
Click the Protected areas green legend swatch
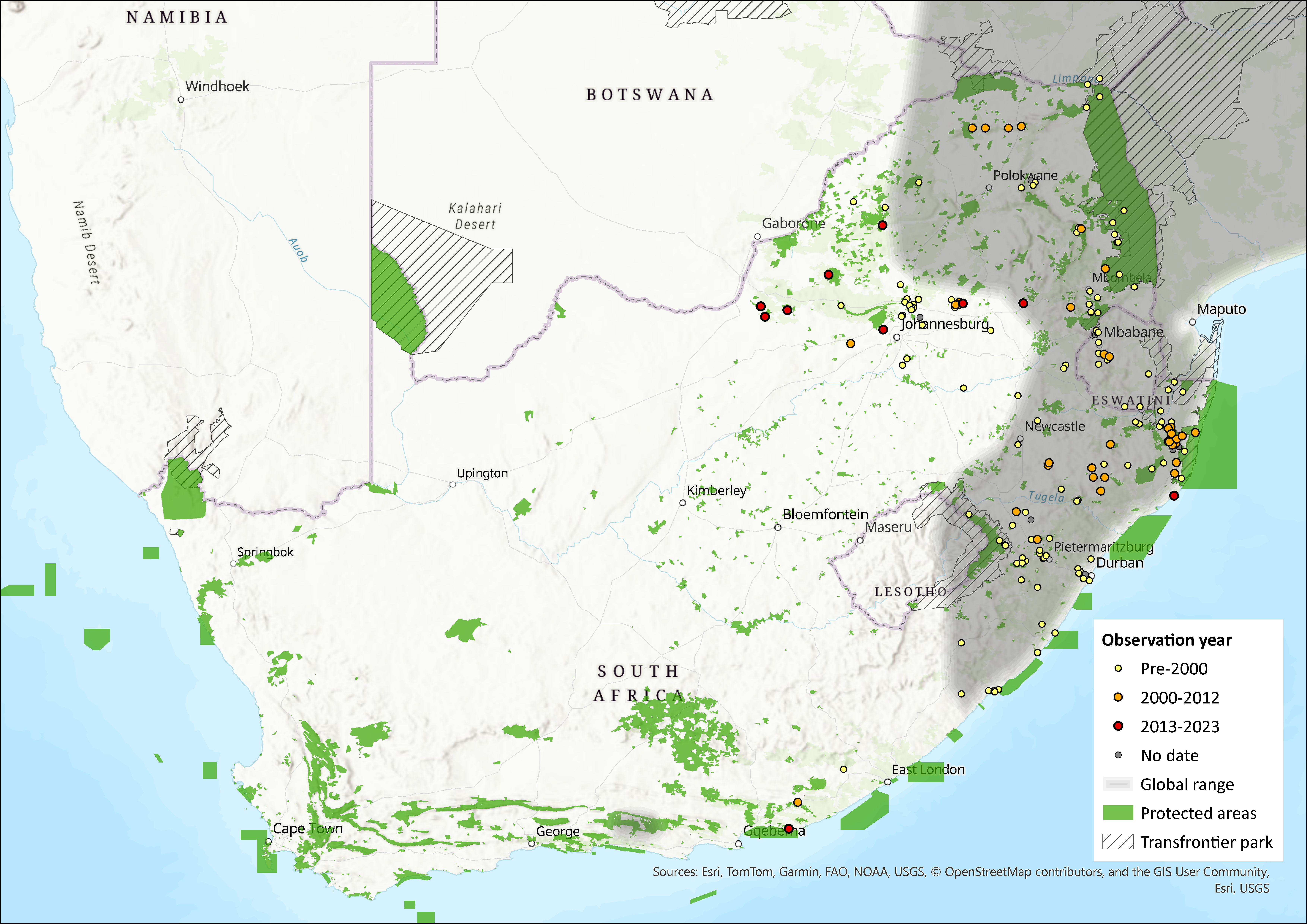1118,813
